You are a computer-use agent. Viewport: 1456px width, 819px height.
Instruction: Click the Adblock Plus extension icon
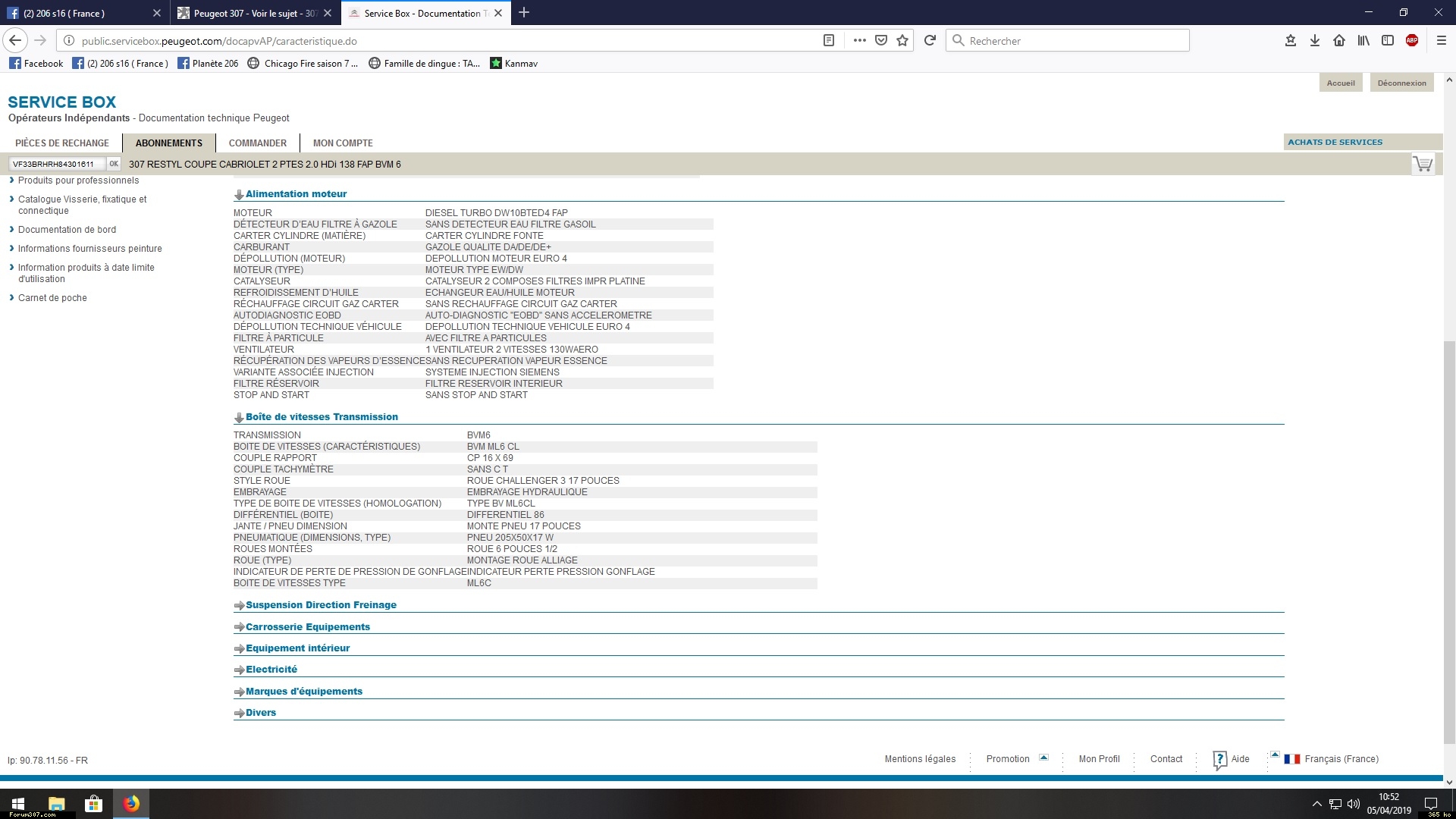(1412, 41)
